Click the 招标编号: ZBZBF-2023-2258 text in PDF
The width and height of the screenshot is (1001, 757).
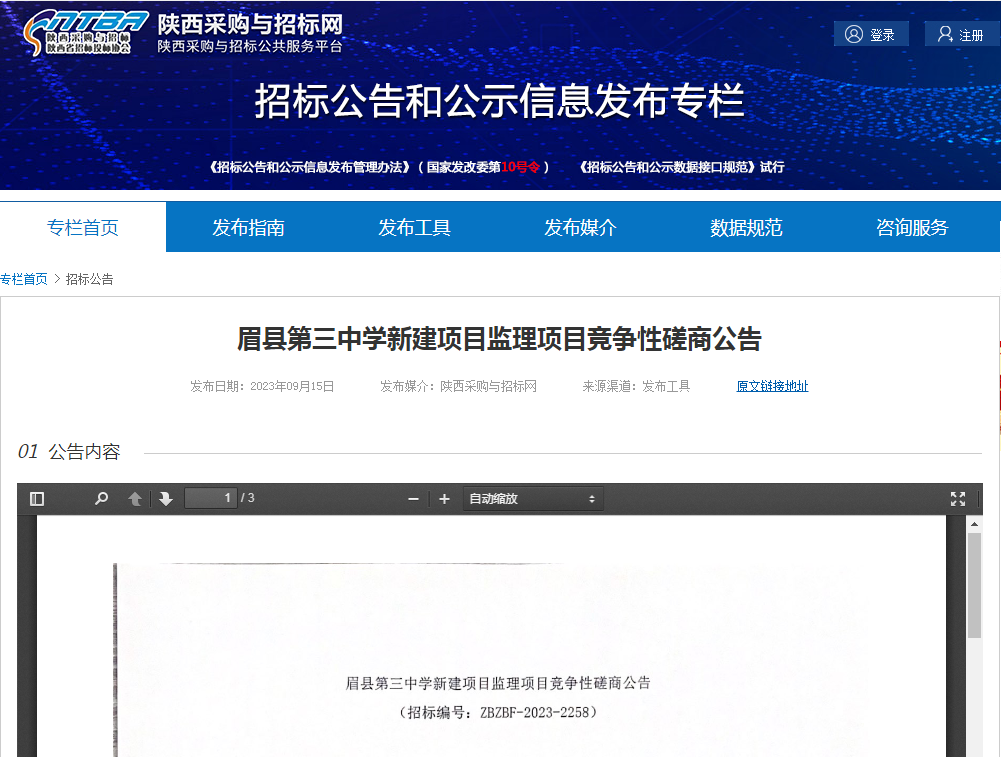coord(497,712)
